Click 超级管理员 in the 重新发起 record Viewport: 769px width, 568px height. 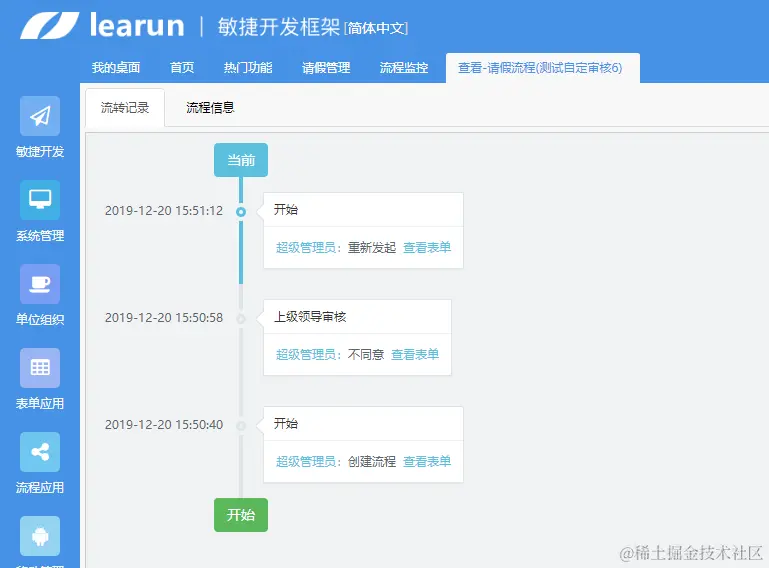click(305, 247)
